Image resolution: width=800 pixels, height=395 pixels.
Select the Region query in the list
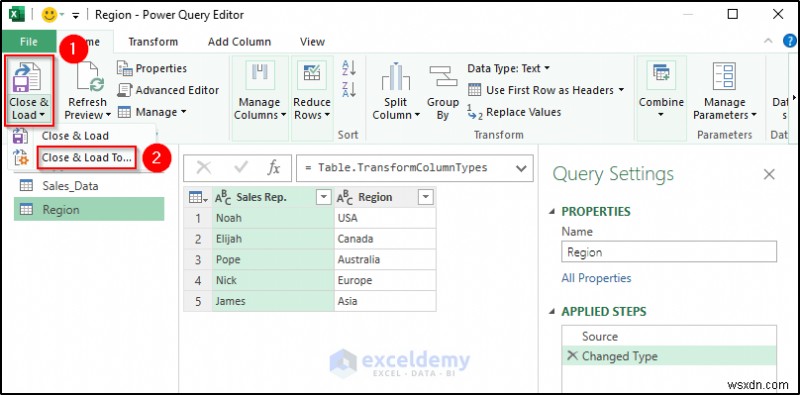[x=89, y=209]
